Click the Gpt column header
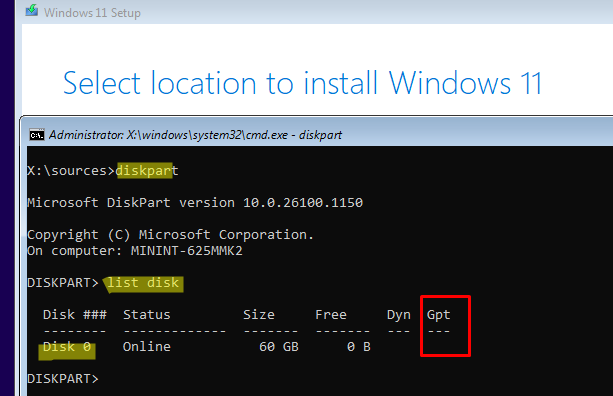Image resolution: width=613 pixels, height=396 pixels. (x=439, y=315)
